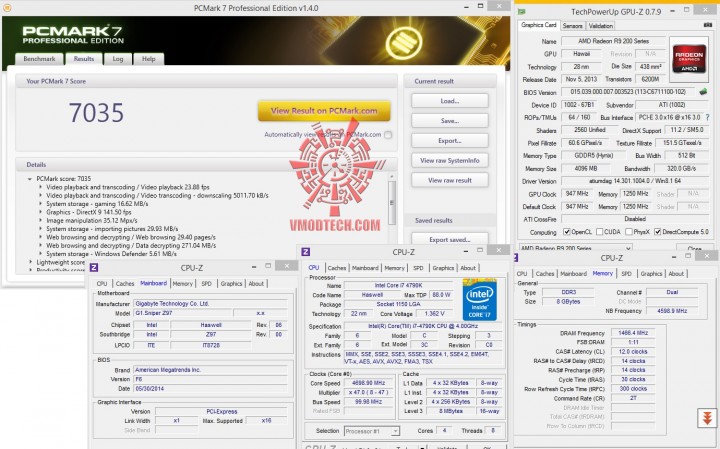Viewport: 720px width, 449px height.
Task: Click the Bus Interface question mark icon
Action: pyautogui.click(x=708, y=118)
